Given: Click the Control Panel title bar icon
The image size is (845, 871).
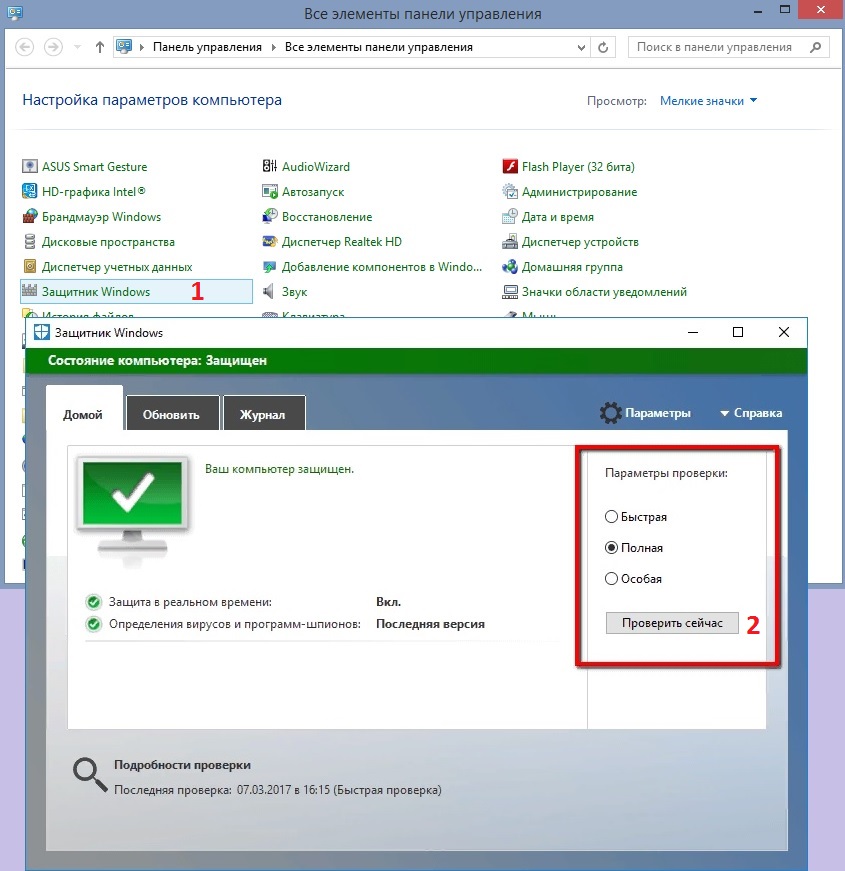Looking at the screenshot, I should click(x=14, y=12).
